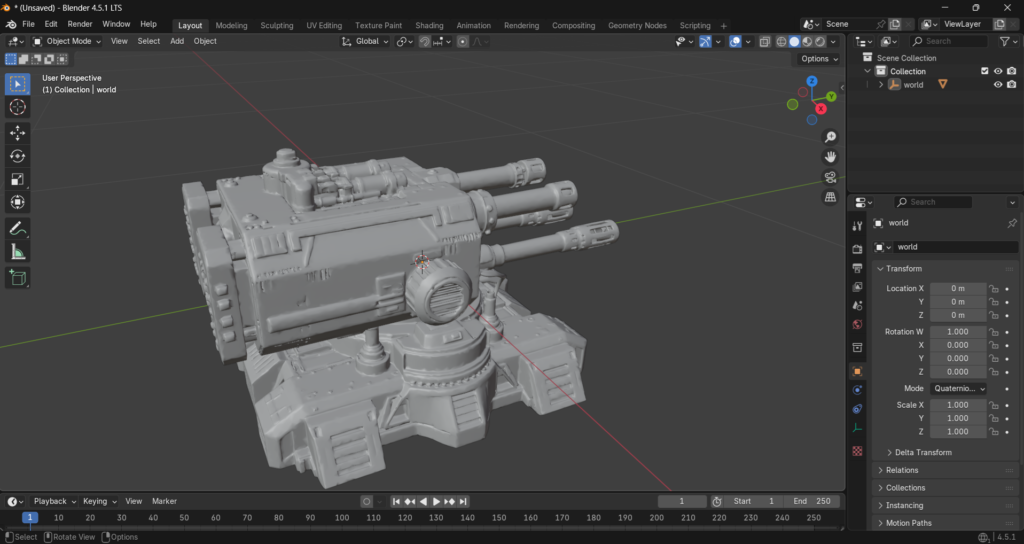Click the Add Cube tool icon

[x=18, y=277]
